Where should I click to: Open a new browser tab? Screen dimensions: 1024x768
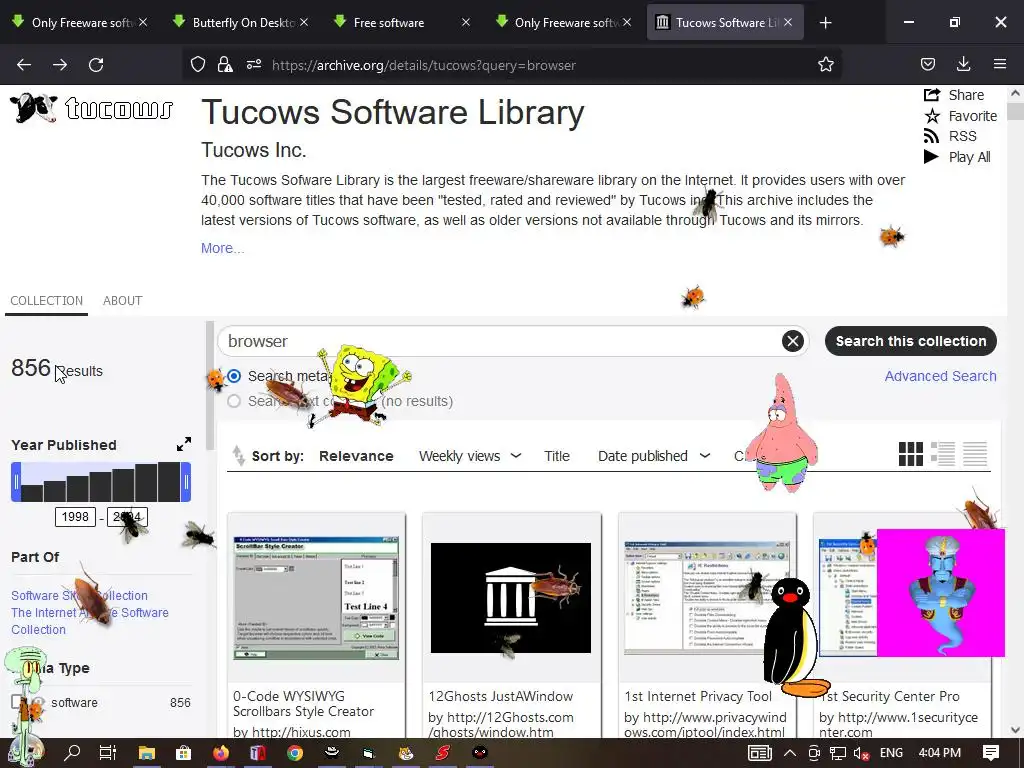pos(825,23)
